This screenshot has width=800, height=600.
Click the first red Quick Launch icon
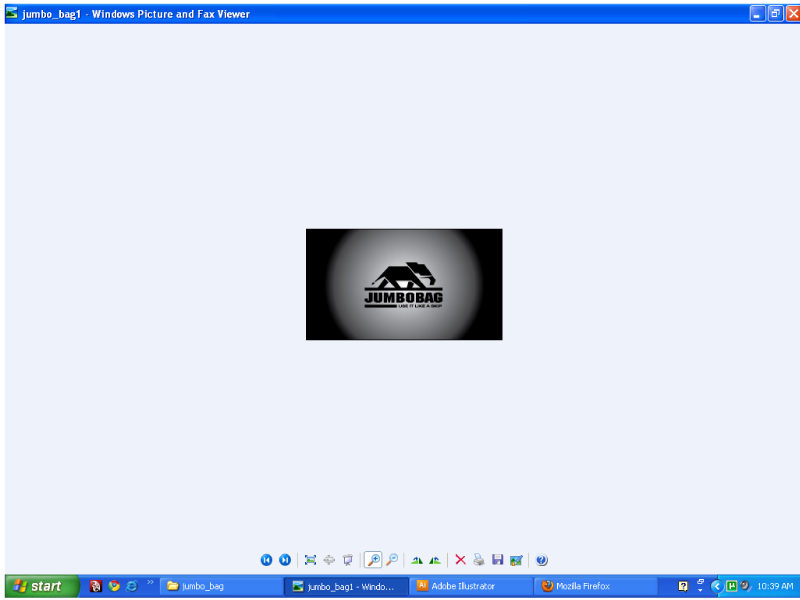click(95, 586)
